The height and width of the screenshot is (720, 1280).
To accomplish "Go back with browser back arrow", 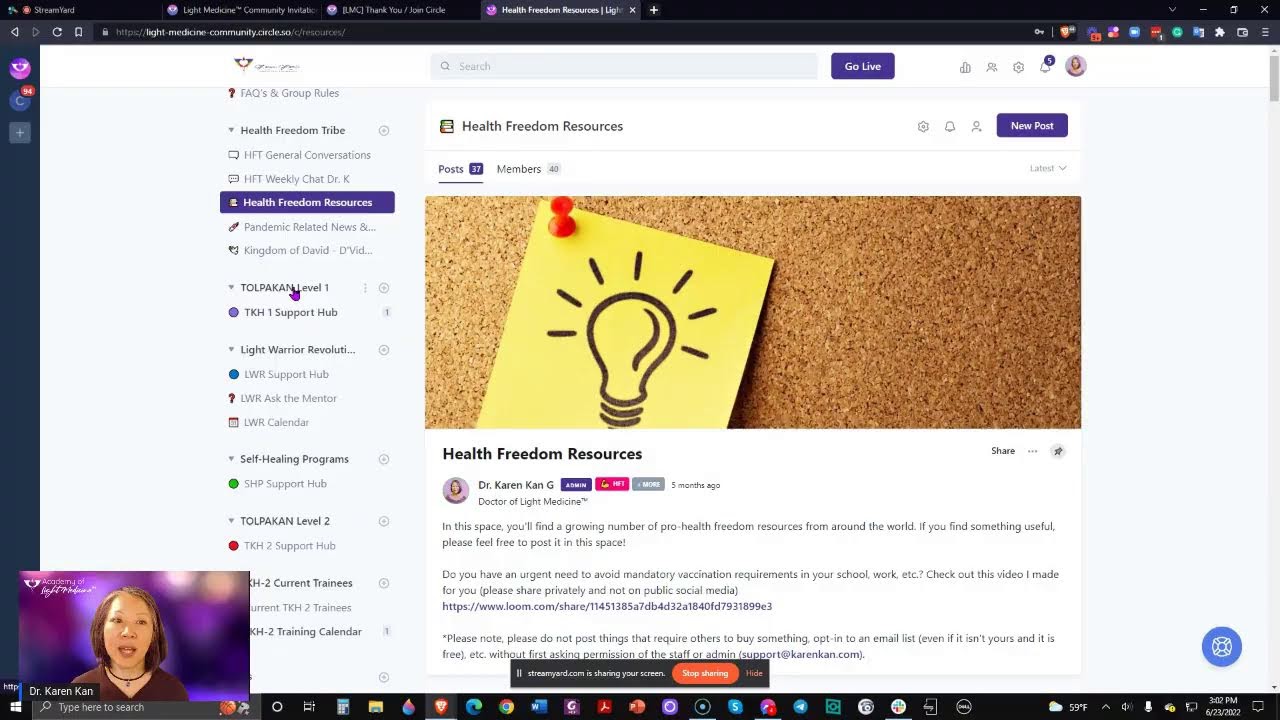I will click(14, 32).
